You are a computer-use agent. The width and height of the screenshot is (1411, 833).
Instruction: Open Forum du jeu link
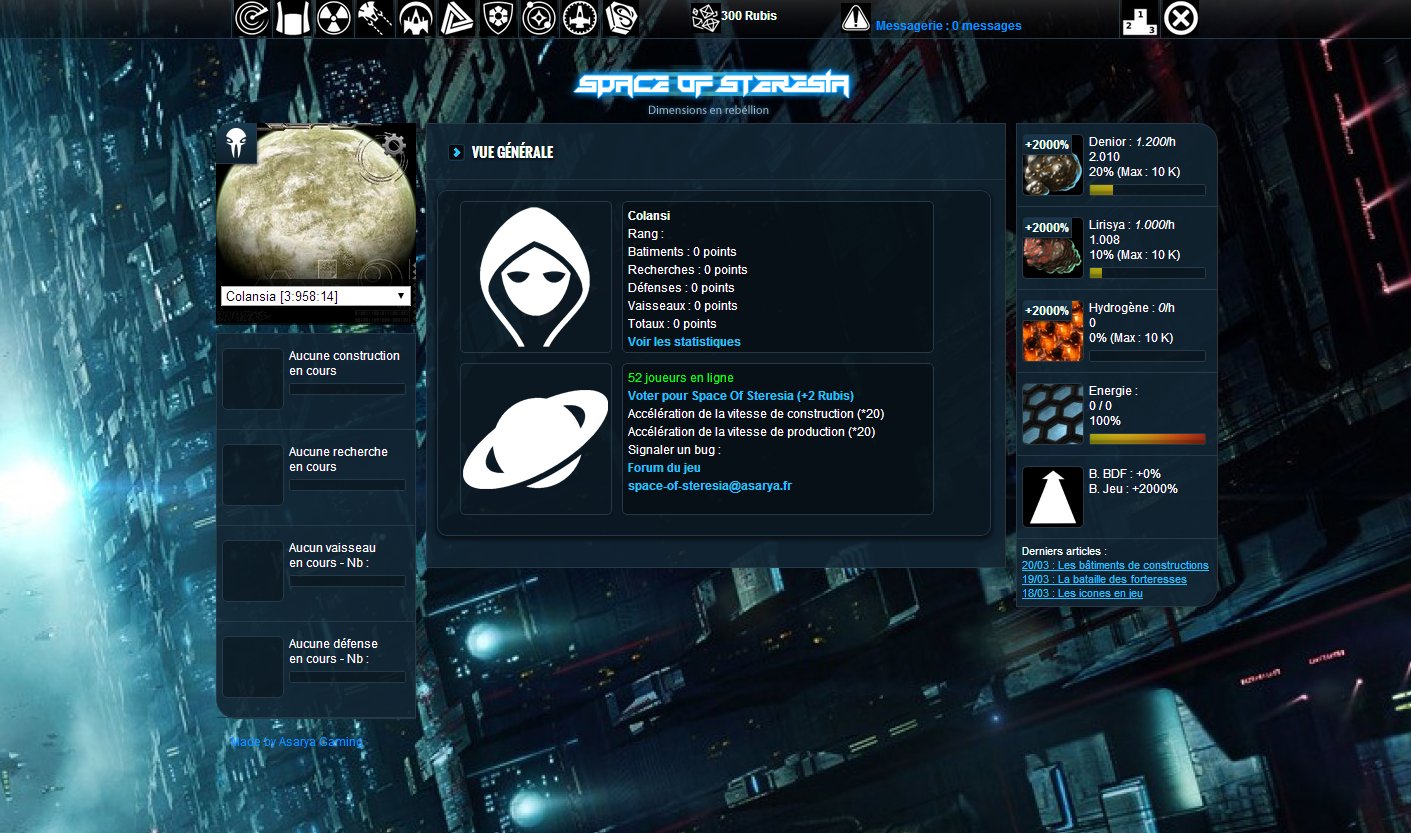click(664, 468)
